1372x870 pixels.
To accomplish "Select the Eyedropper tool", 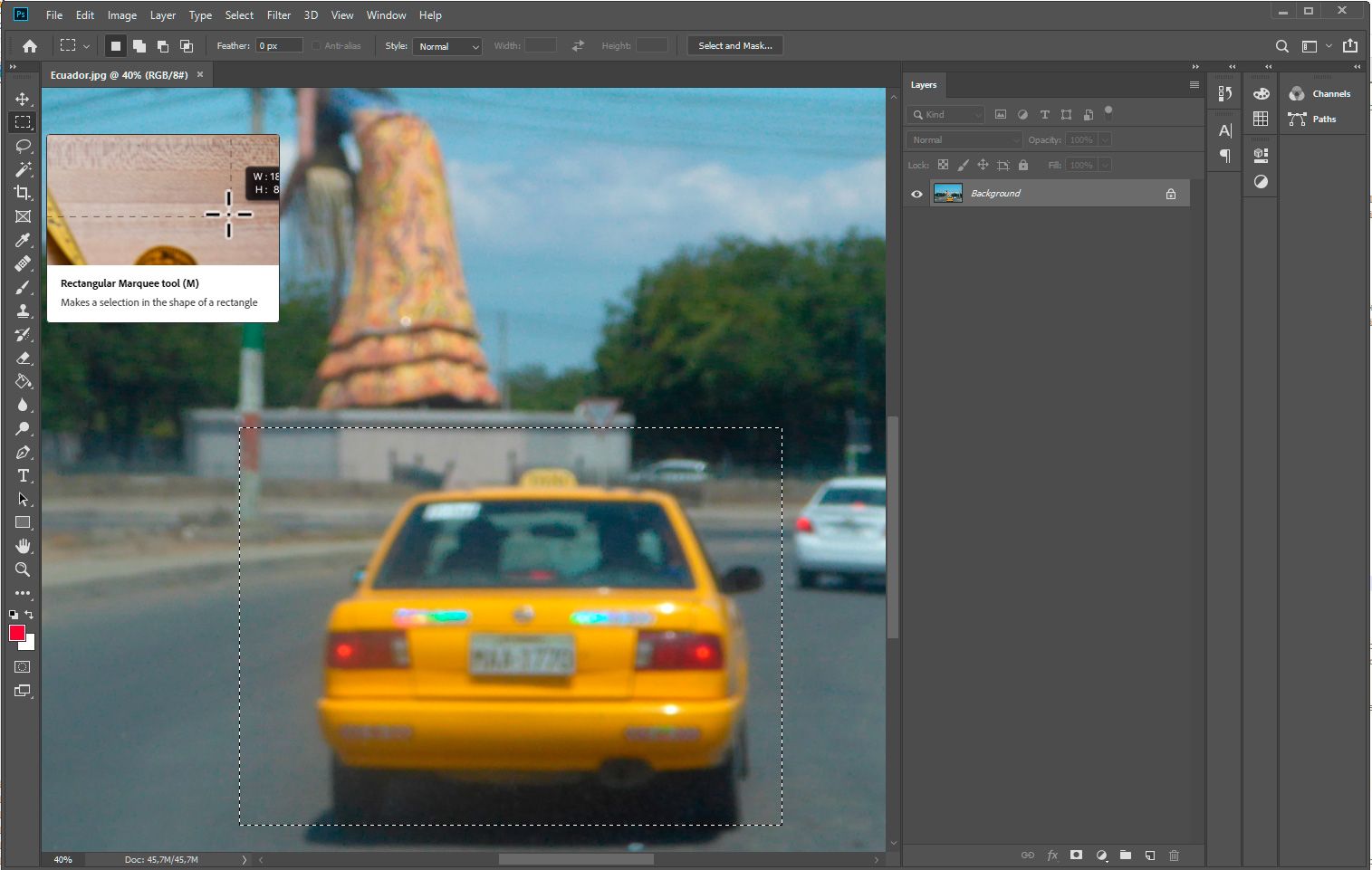I will (x=23, y=240).
